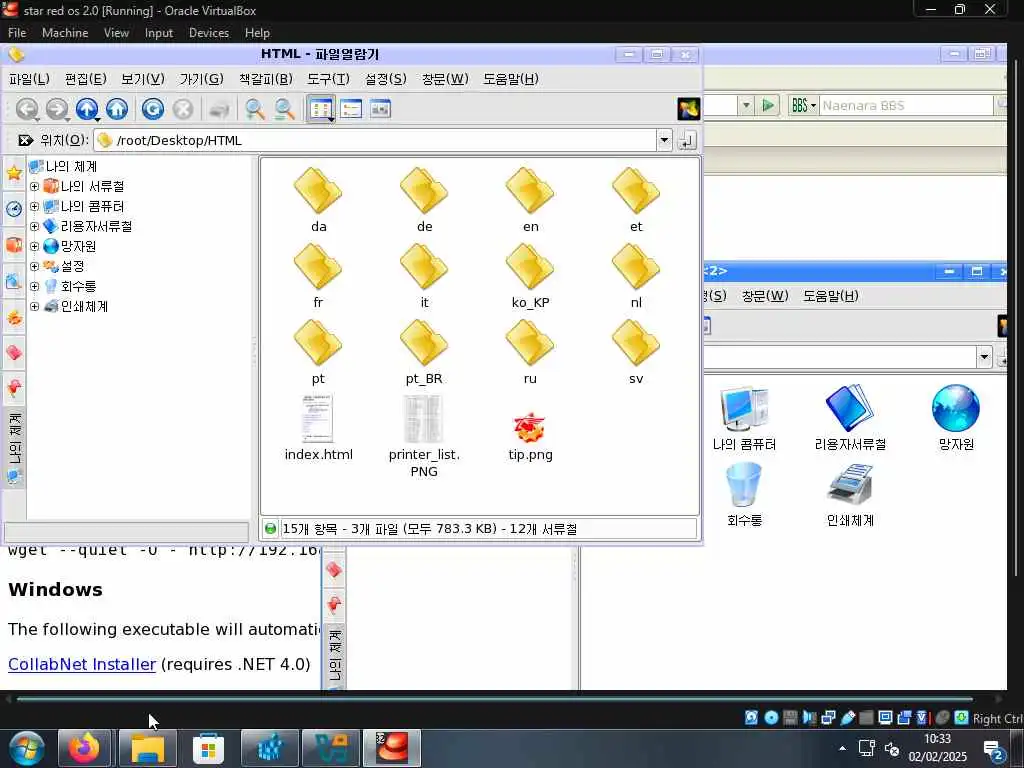The width and height of the screenshot is (1024, 768).
Task: Click green Go arrow in browser window
Action: [x=769, y=105]
